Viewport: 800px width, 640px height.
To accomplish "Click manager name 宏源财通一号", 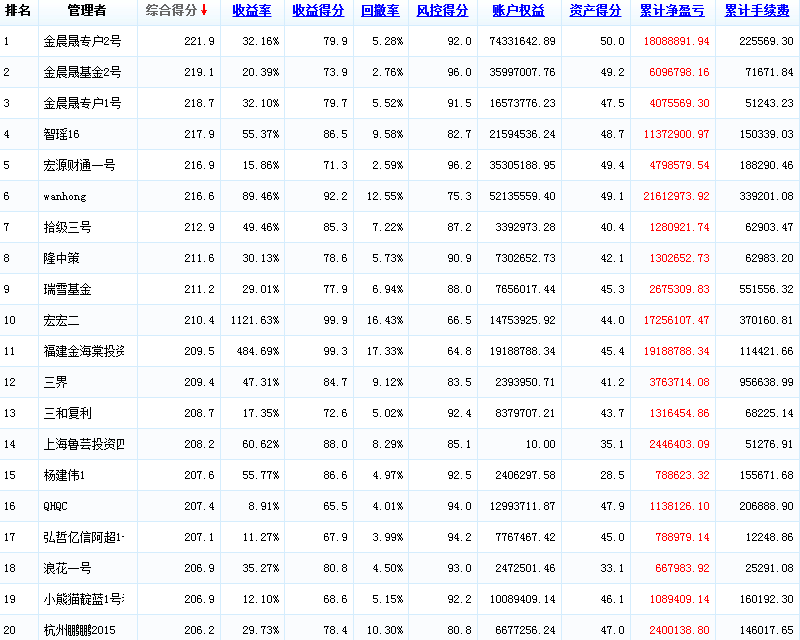I will coord(79,166).
